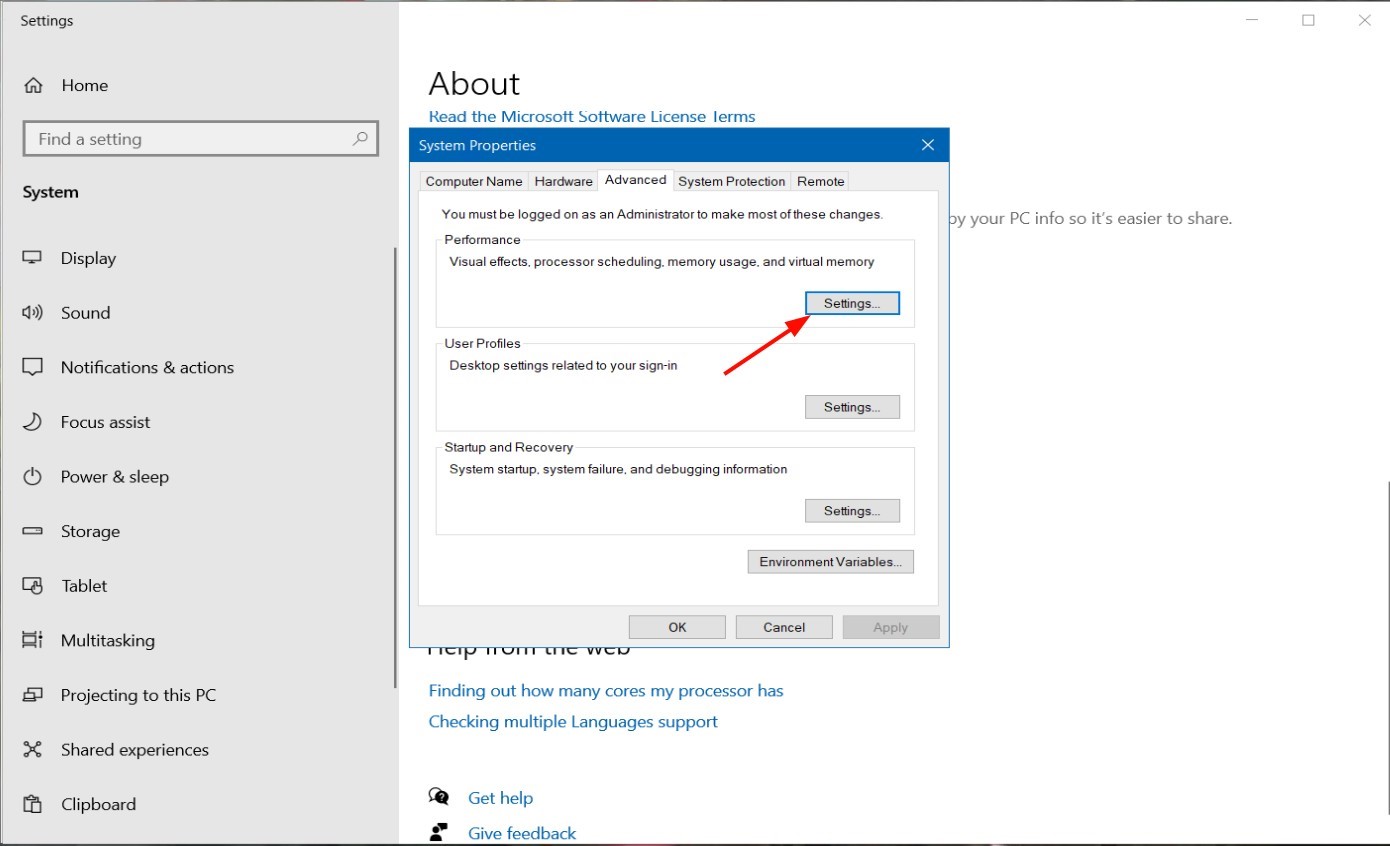Click the search magnifier icon

coord(360,139)
